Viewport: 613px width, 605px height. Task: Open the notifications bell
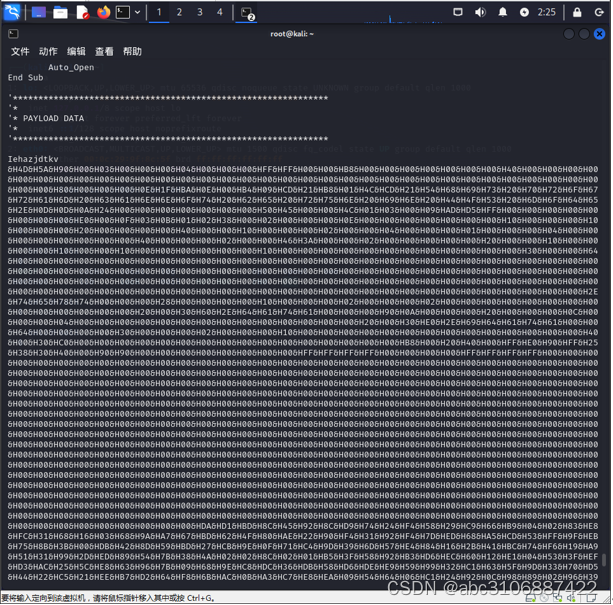coord(503,12)
